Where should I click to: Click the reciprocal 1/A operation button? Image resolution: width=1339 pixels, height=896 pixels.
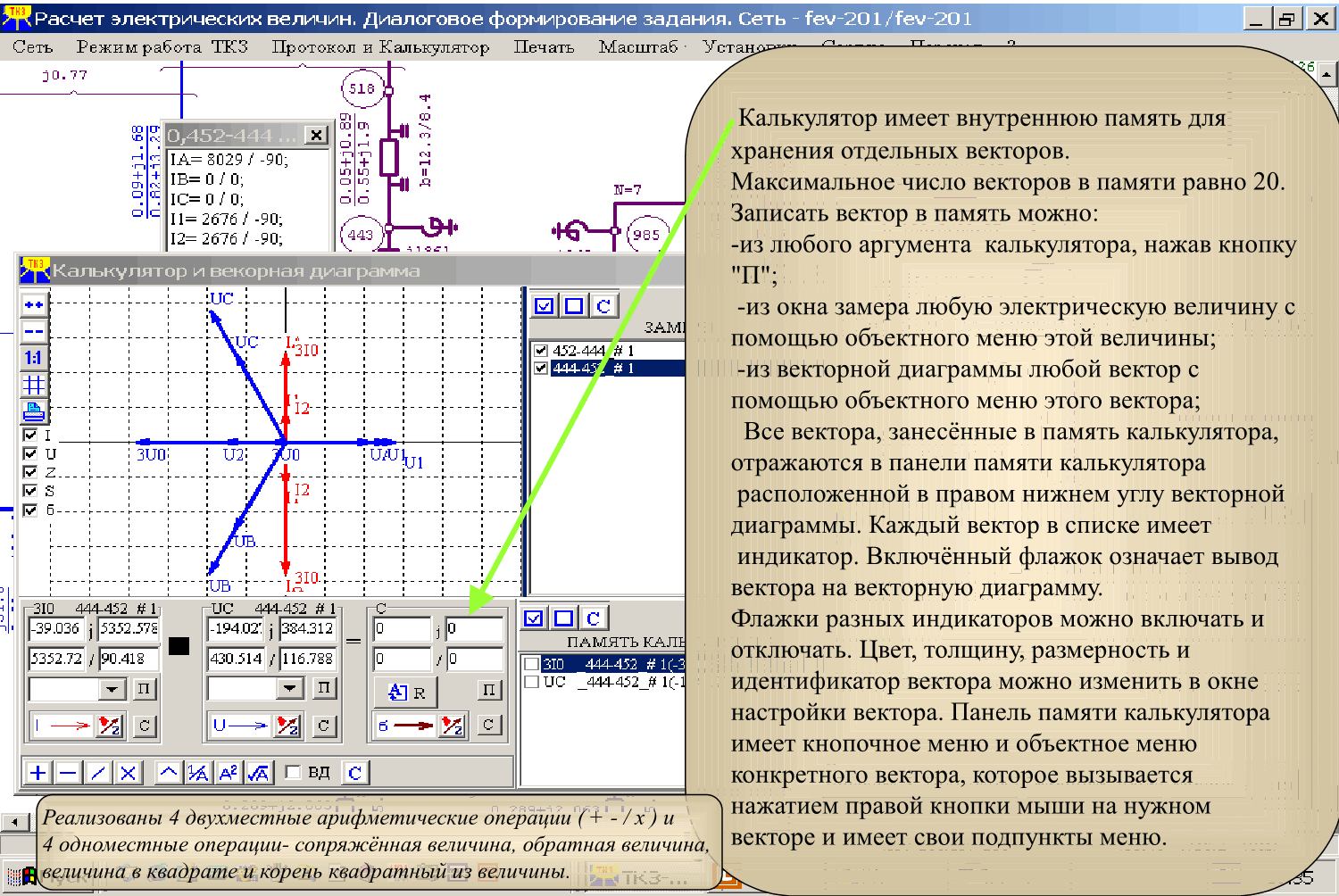point(198,773)
